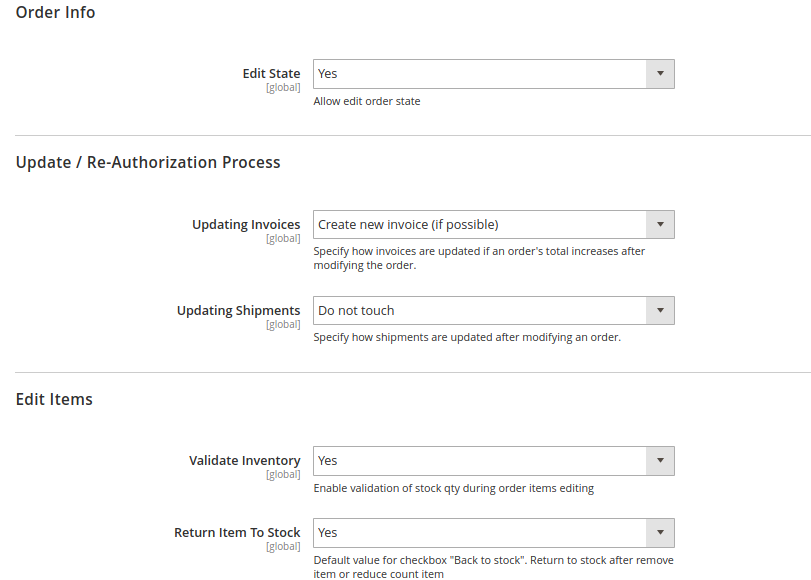Open the Updating Invoices select box
Image resolution: width=811 pixels, height=580 pixels.
coord(493,225)
